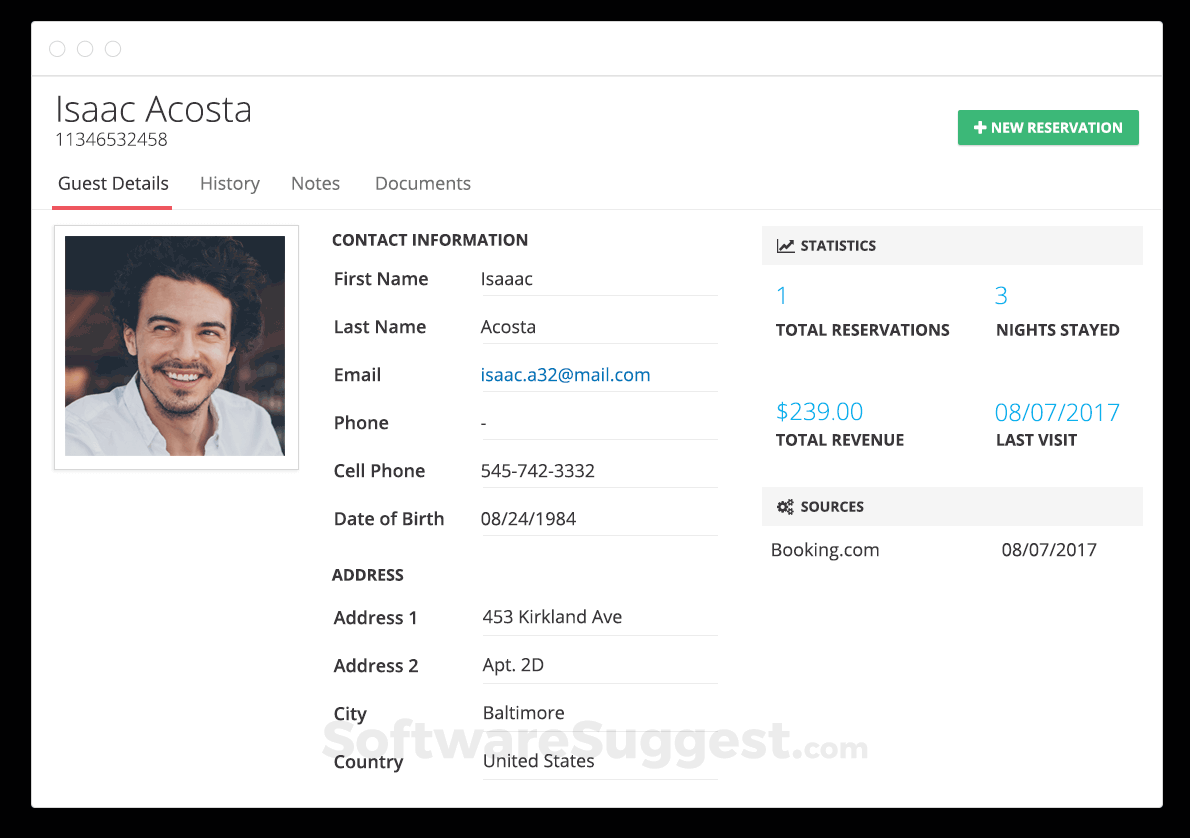Image resolution: width=1190 pixels, height=838 pixels.
Task: Select the Total Reservations count
Action: (781, 295)
